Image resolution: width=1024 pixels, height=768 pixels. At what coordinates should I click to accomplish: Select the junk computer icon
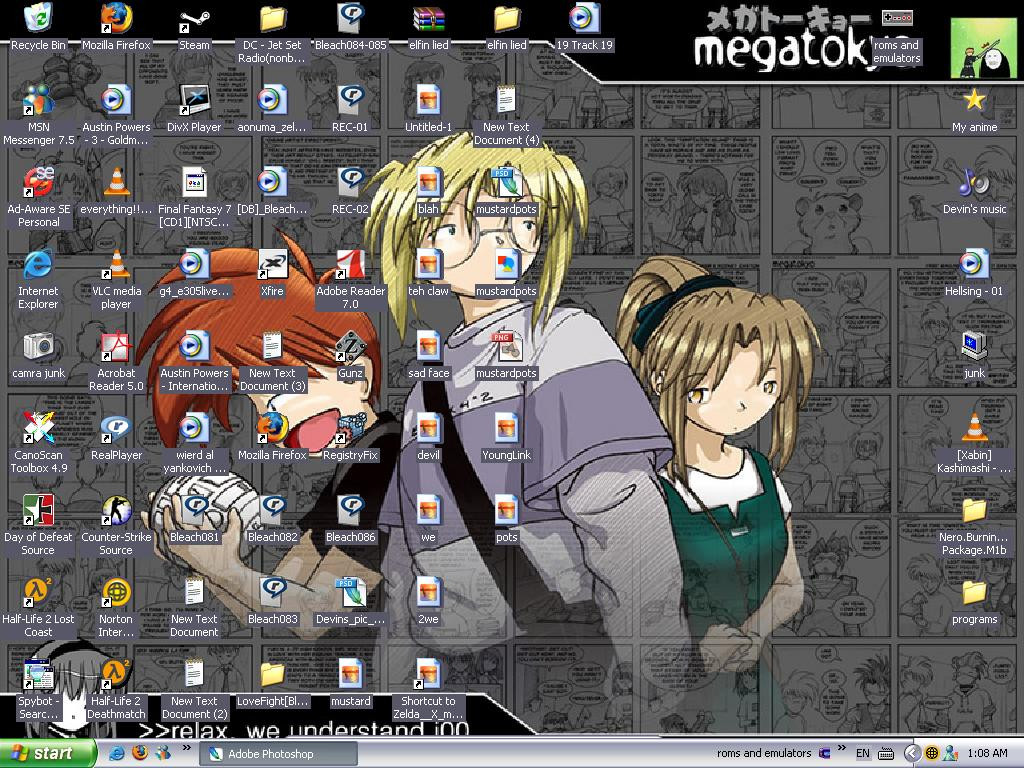click(974, 347)
